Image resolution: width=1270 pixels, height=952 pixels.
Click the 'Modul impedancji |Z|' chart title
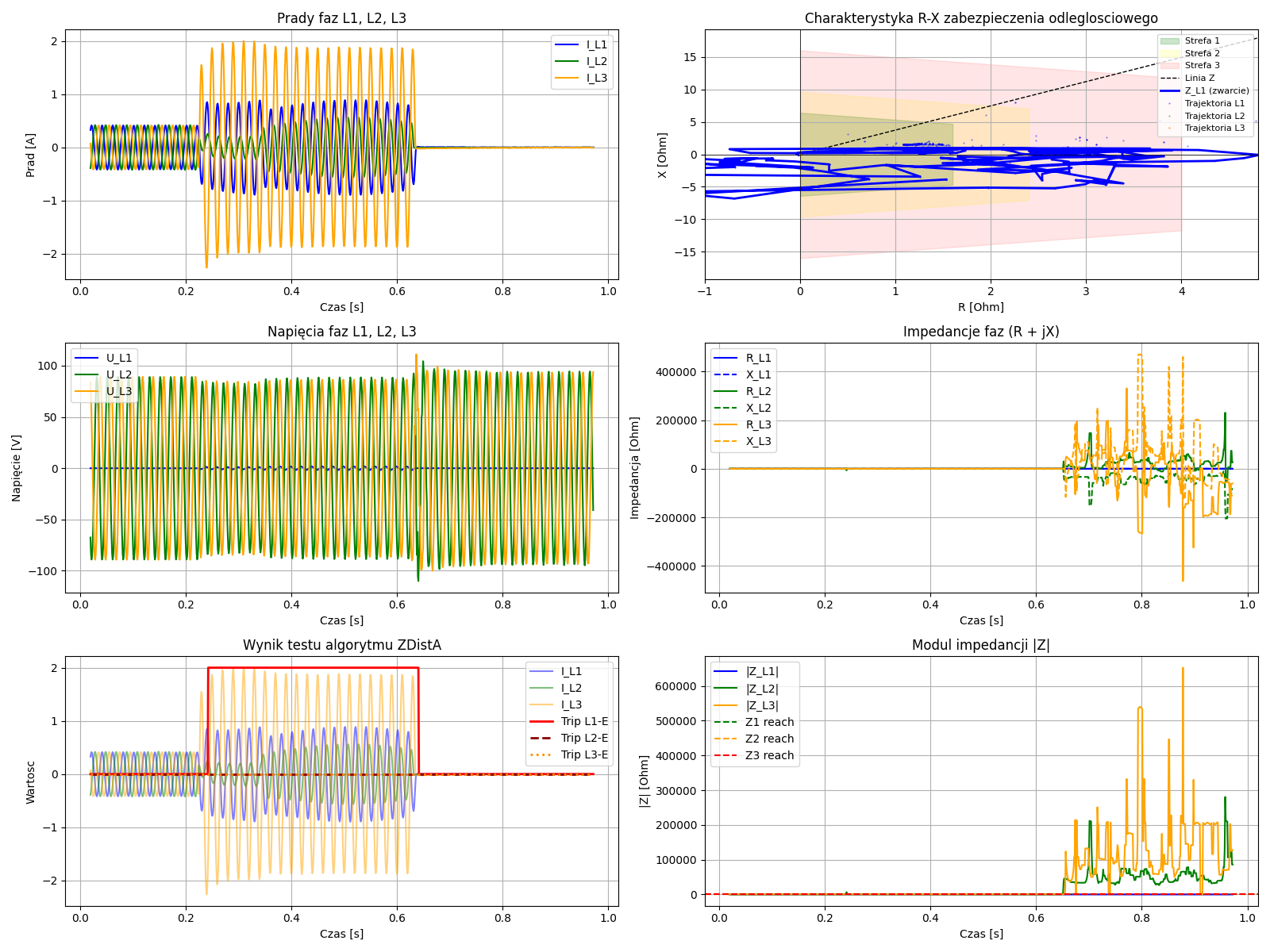[981, 645]
